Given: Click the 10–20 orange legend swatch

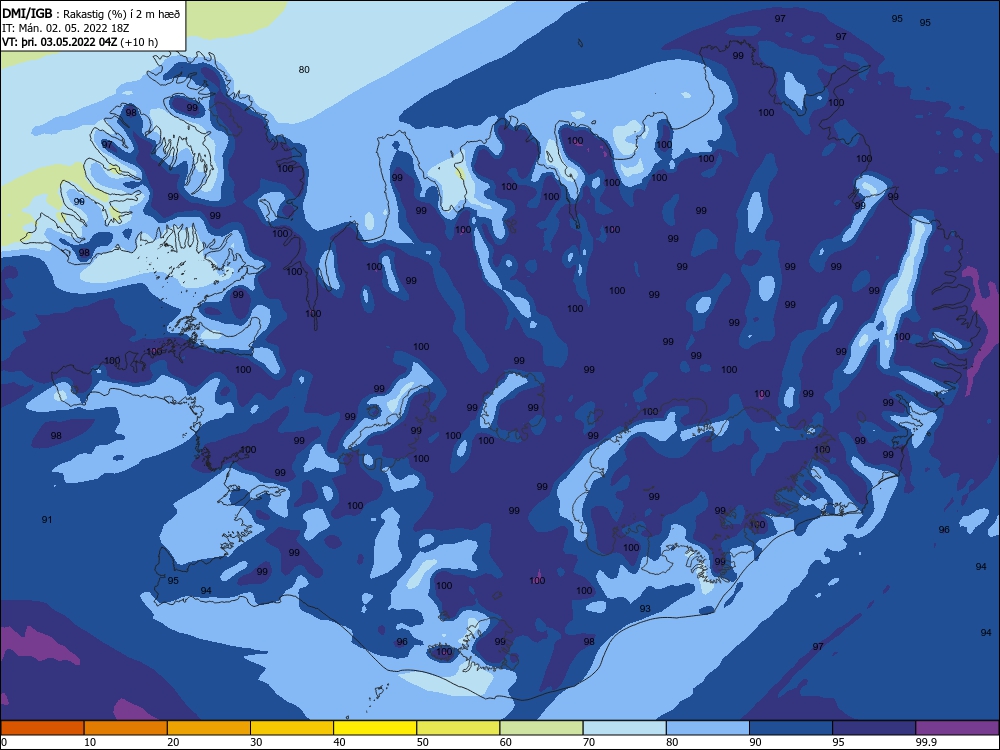Looking at the screenshot, I should click(126, 728).
